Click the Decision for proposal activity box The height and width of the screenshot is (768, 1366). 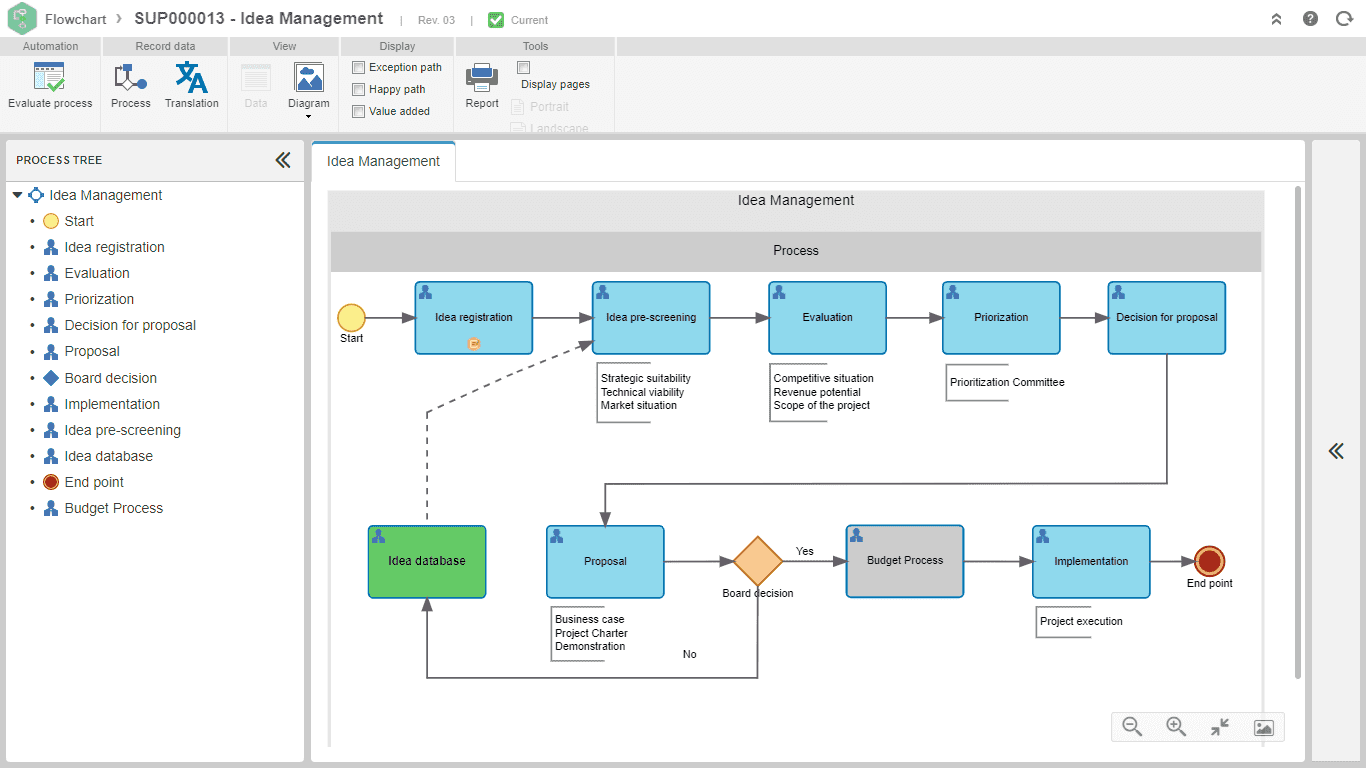(1166, 318)
